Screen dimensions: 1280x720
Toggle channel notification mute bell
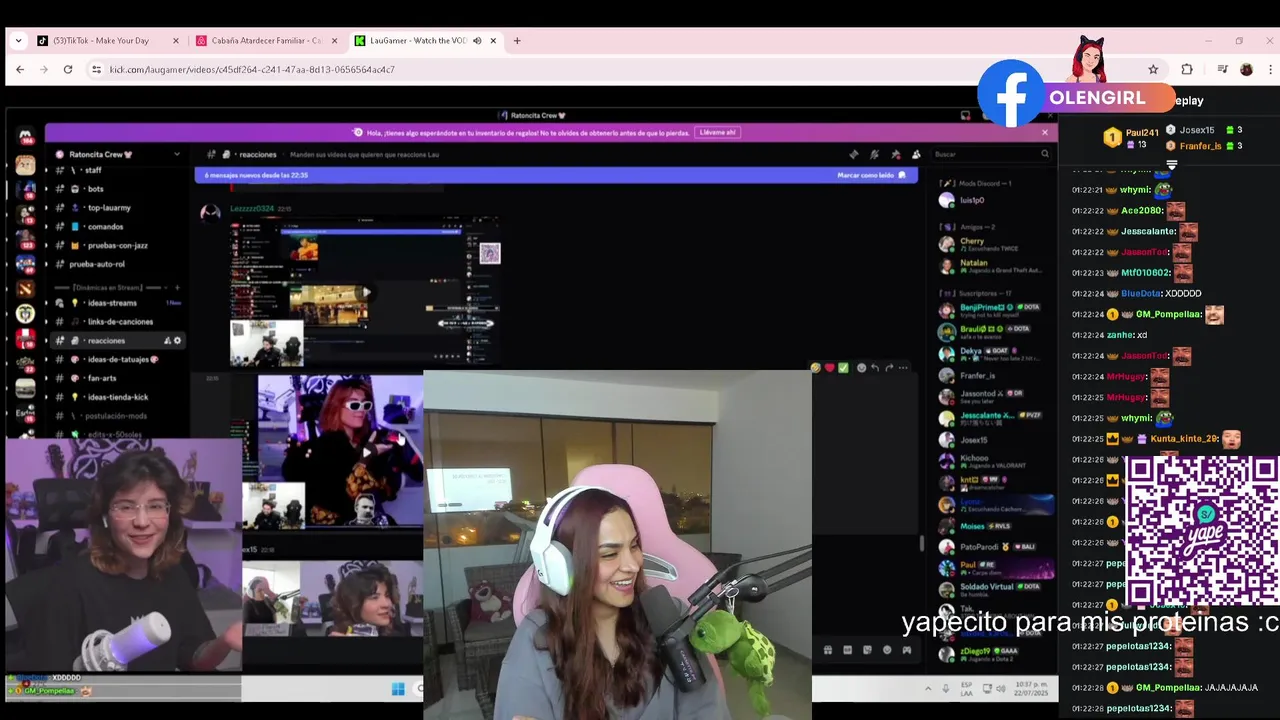(x=874, y=154)
